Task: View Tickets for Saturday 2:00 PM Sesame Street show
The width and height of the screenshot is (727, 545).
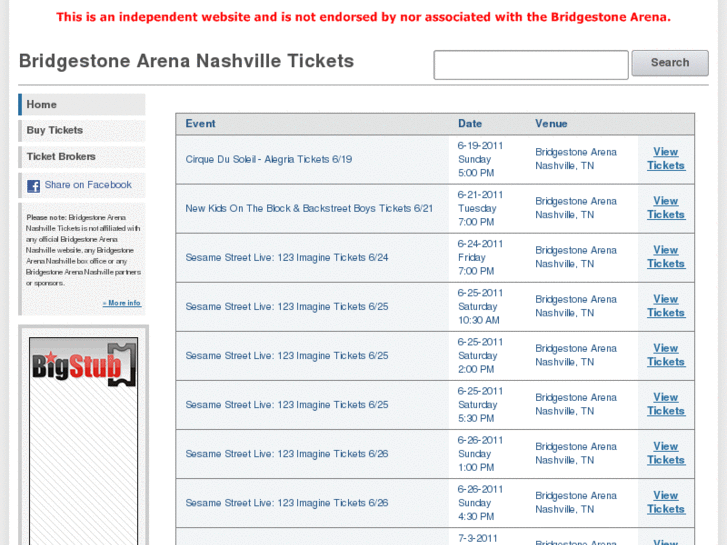Action: coord(666,355)
